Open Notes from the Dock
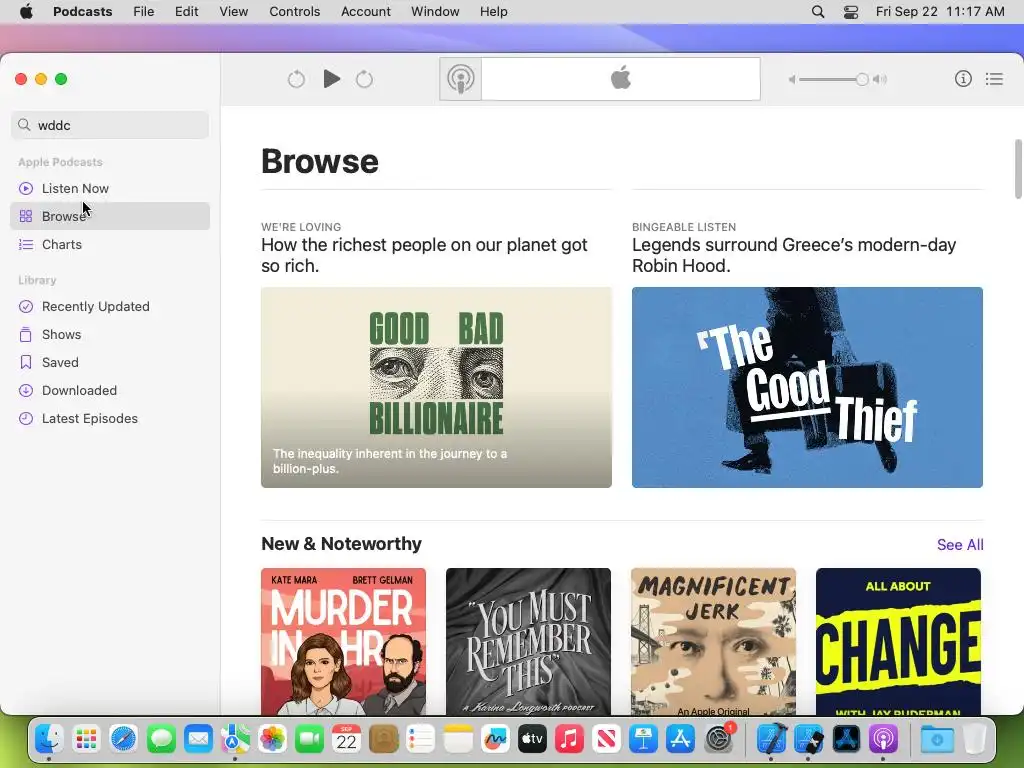 click(x=458, y=739)
